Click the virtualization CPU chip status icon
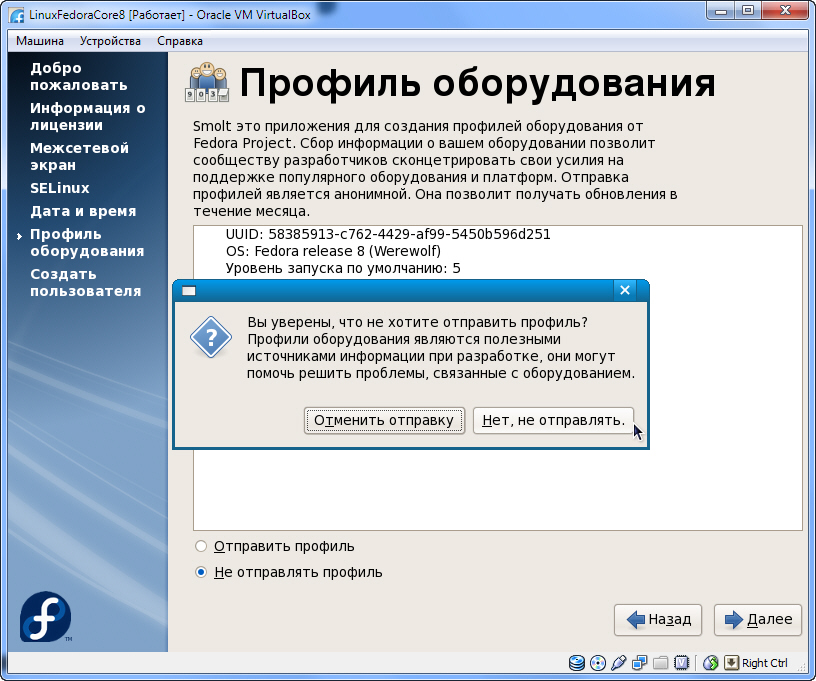 [x=681, y=663]
